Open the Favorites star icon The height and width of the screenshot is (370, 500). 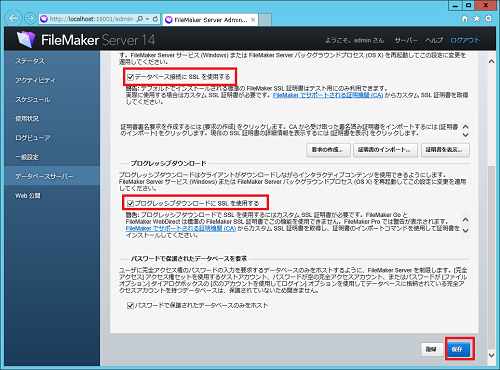pos(476,19)
